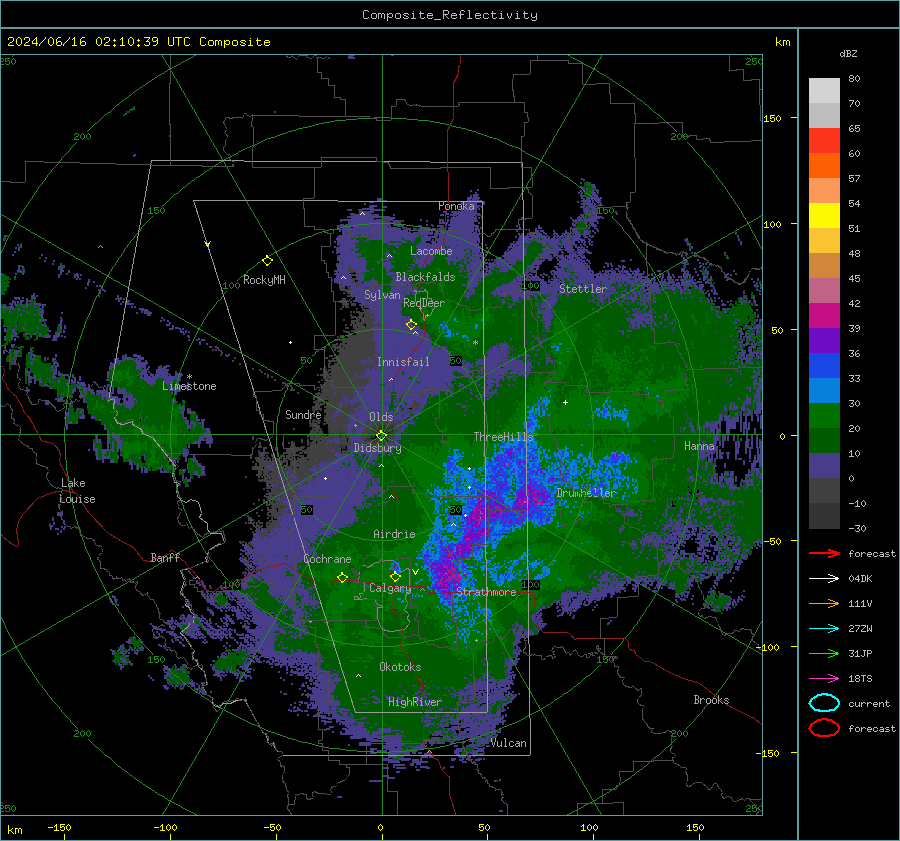Click the cyan 27ZW arrow legend icon
The width and height of the screenshot is (900, 841).
(x=824, y=629)
